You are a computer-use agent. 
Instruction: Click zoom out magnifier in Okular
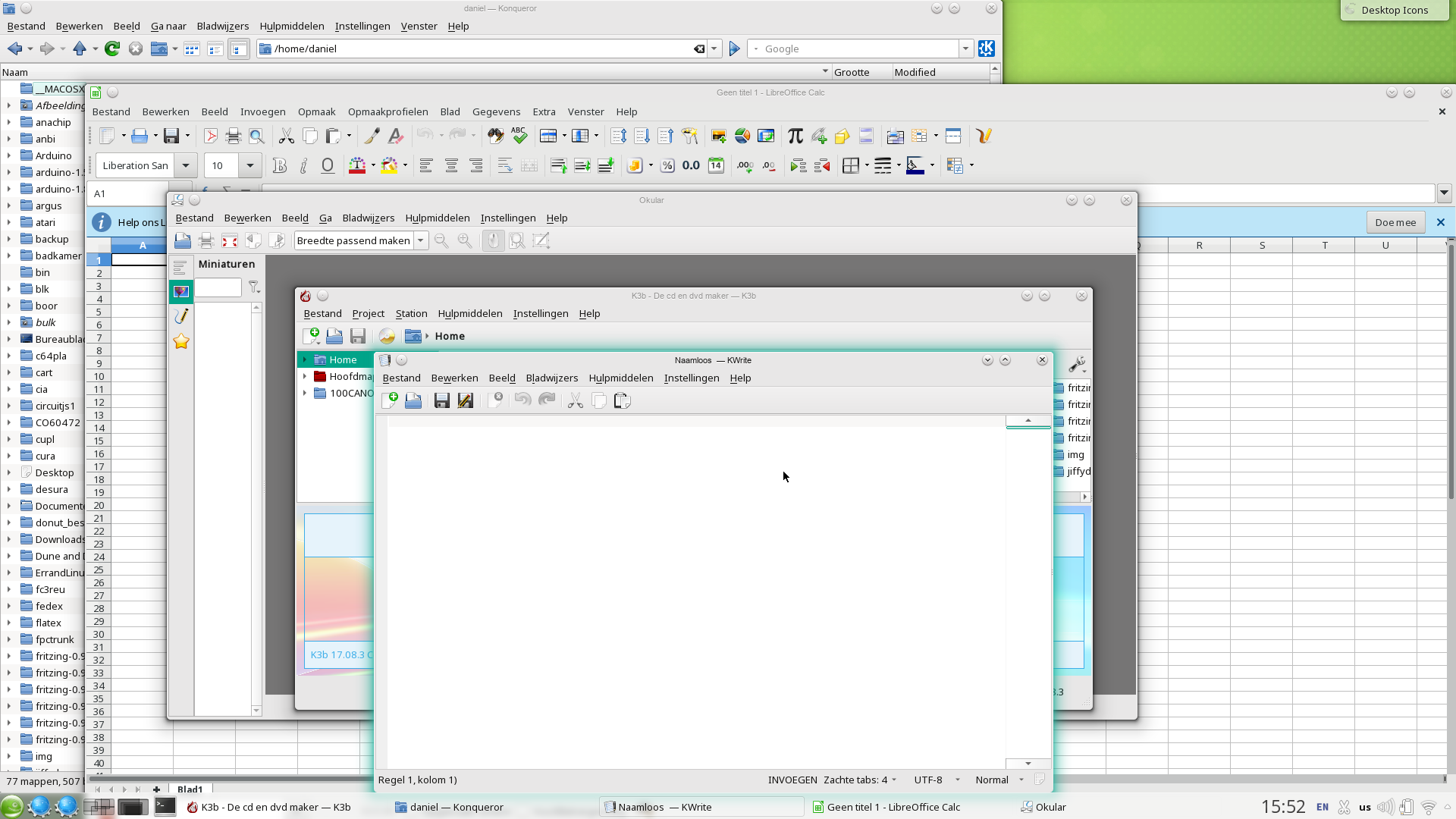(441, 240)
